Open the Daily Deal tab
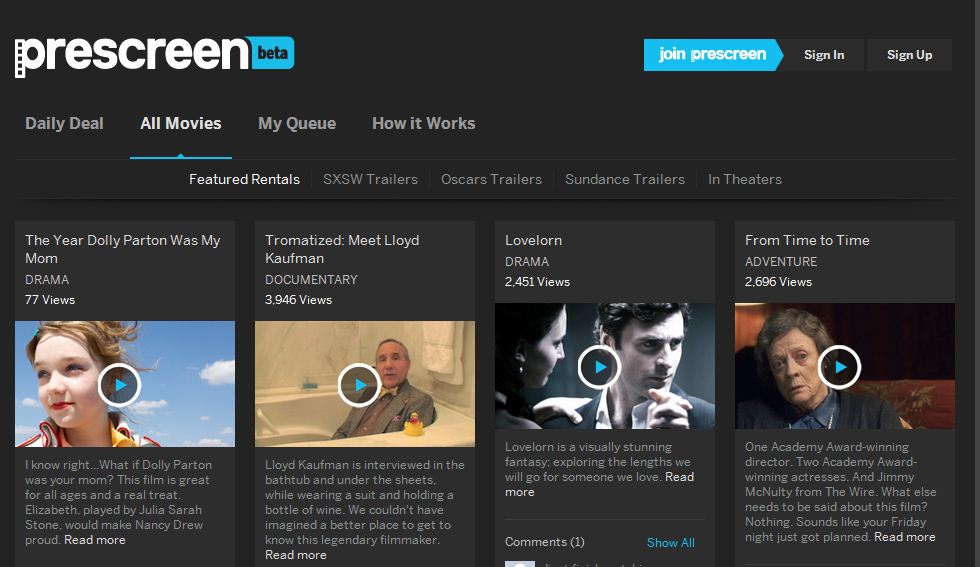The image size is (980, 567). tap(64, 123)
